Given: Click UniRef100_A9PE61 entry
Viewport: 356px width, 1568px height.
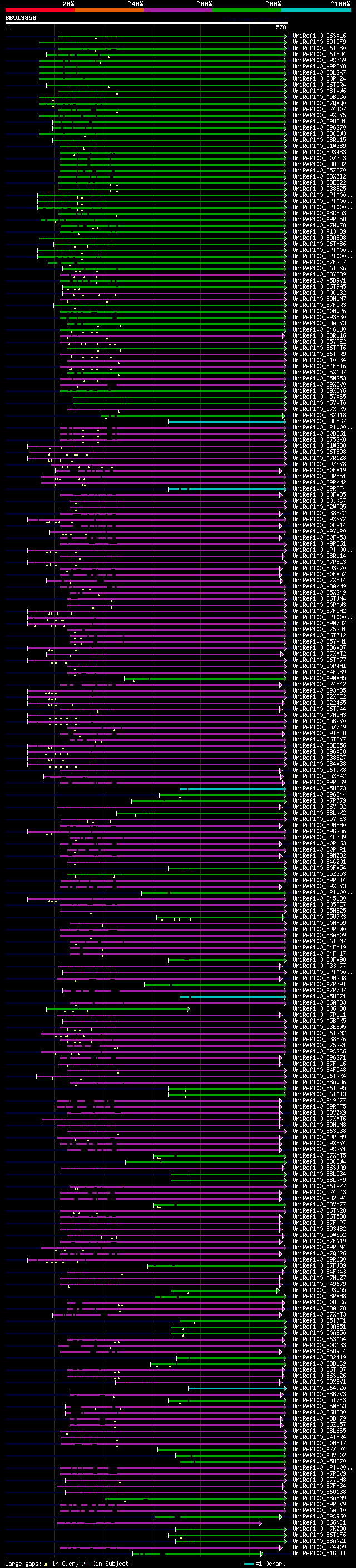Looking at the screenshot, I should [319, 543].
